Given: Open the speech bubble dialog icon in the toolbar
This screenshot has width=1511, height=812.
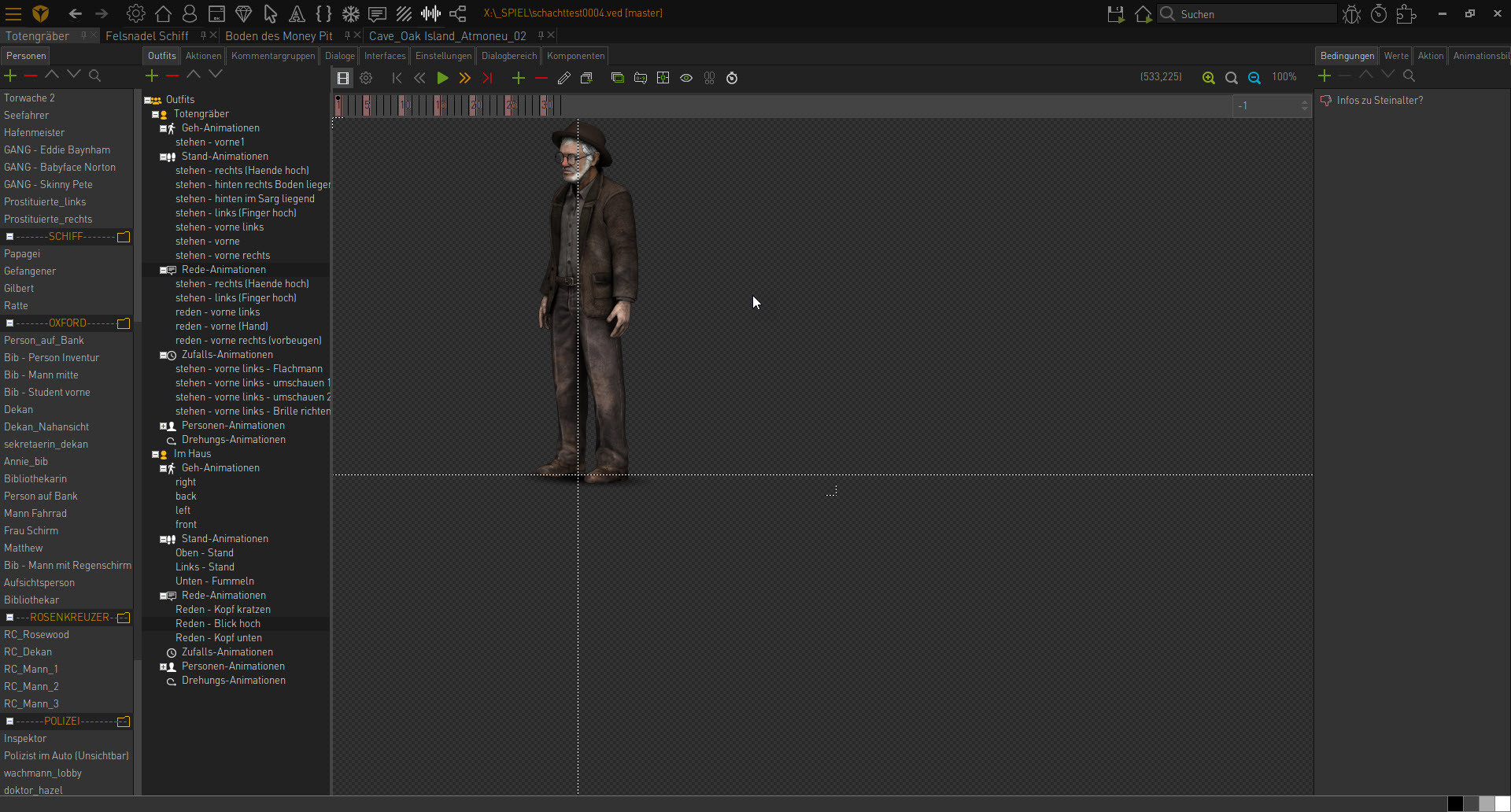Looking at the screenshot, I should coord(377,13).
